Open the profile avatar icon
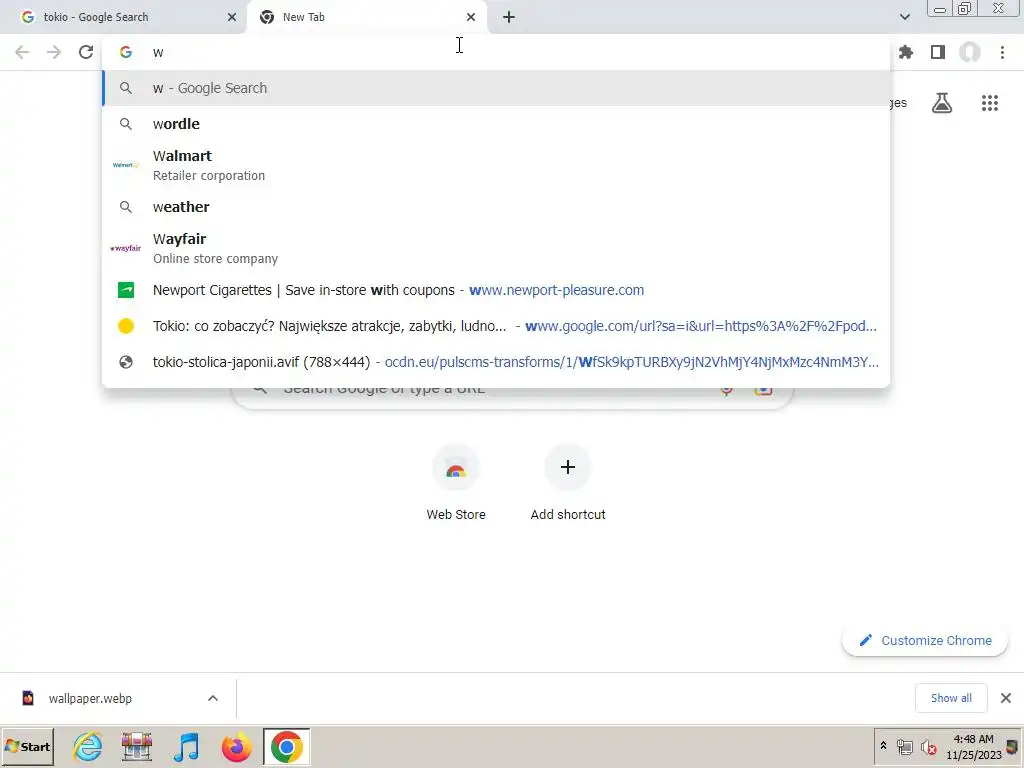 coord(970,52)
